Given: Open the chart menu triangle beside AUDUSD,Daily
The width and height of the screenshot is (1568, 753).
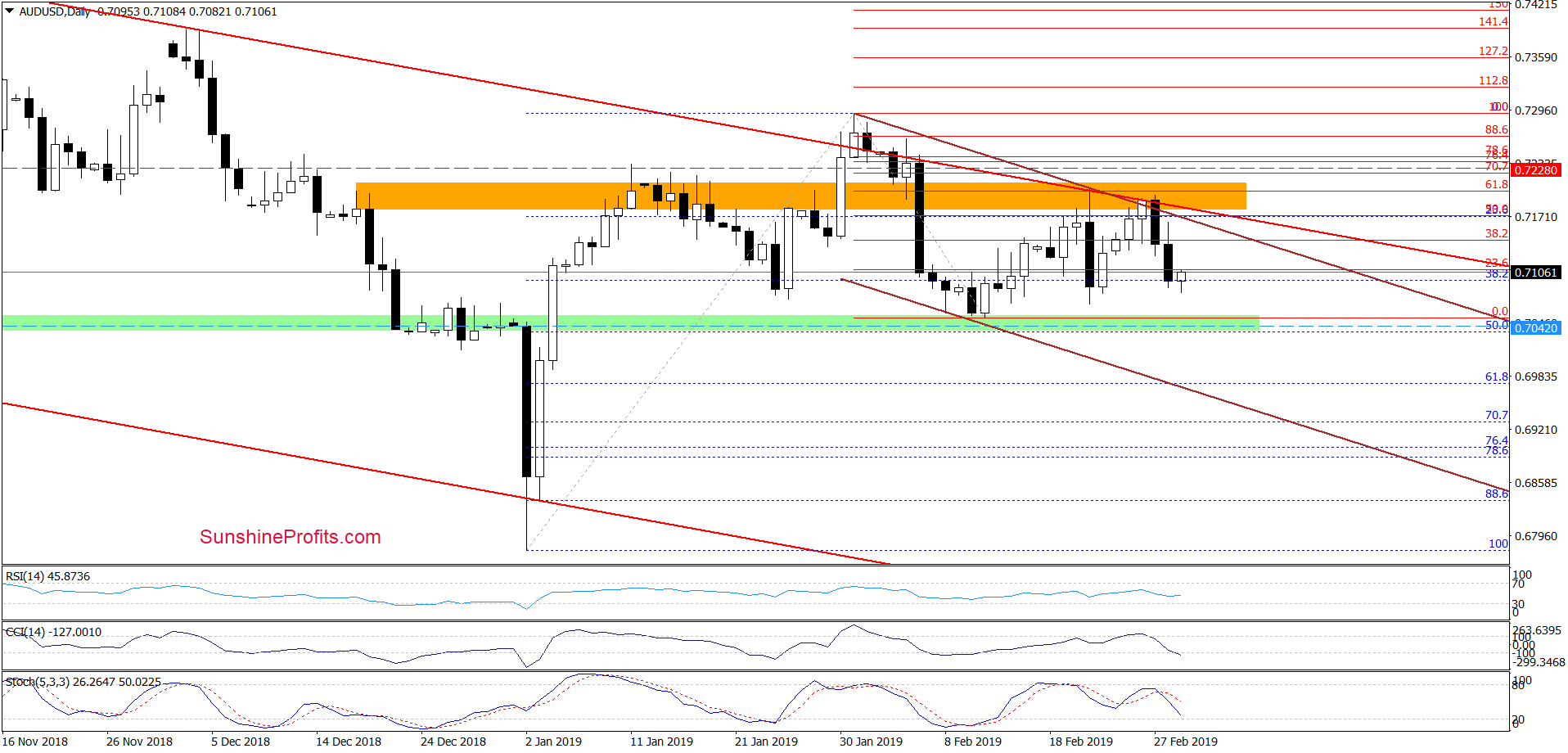Looking at the screenshot, I should click(10, 11).
